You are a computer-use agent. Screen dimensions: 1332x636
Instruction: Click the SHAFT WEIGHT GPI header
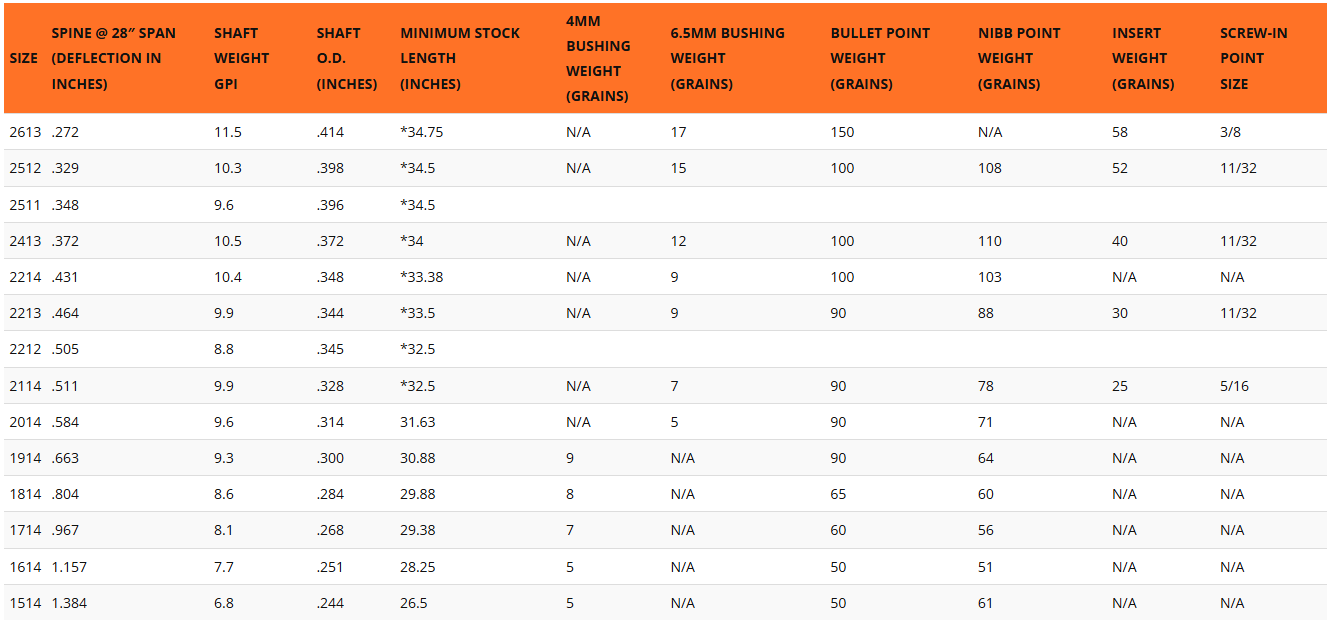[242, 58]
